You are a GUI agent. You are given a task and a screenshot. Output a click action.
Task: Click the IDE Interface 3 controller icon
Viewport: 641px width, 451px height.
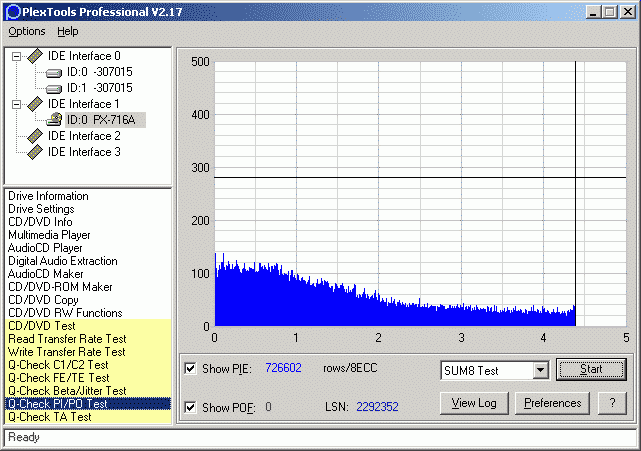pyautogui.click(x=35, y=152)
